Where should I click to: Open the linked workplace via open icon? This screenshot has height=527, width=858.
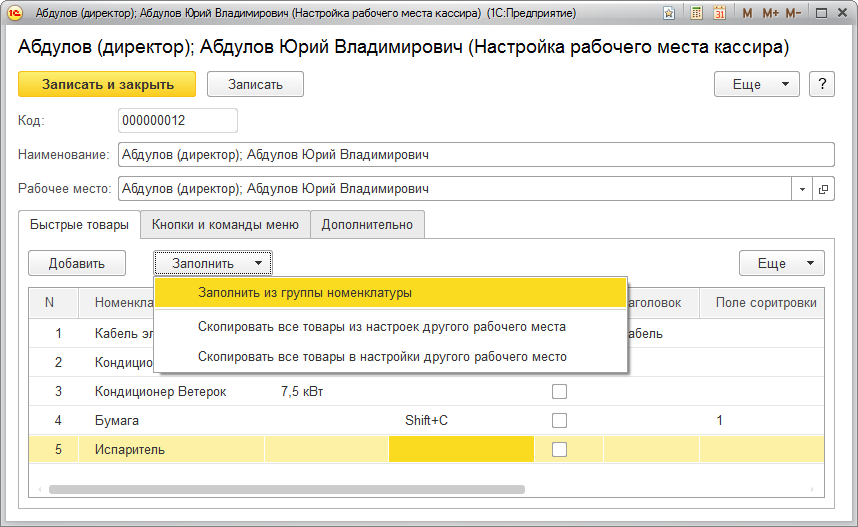824,188
